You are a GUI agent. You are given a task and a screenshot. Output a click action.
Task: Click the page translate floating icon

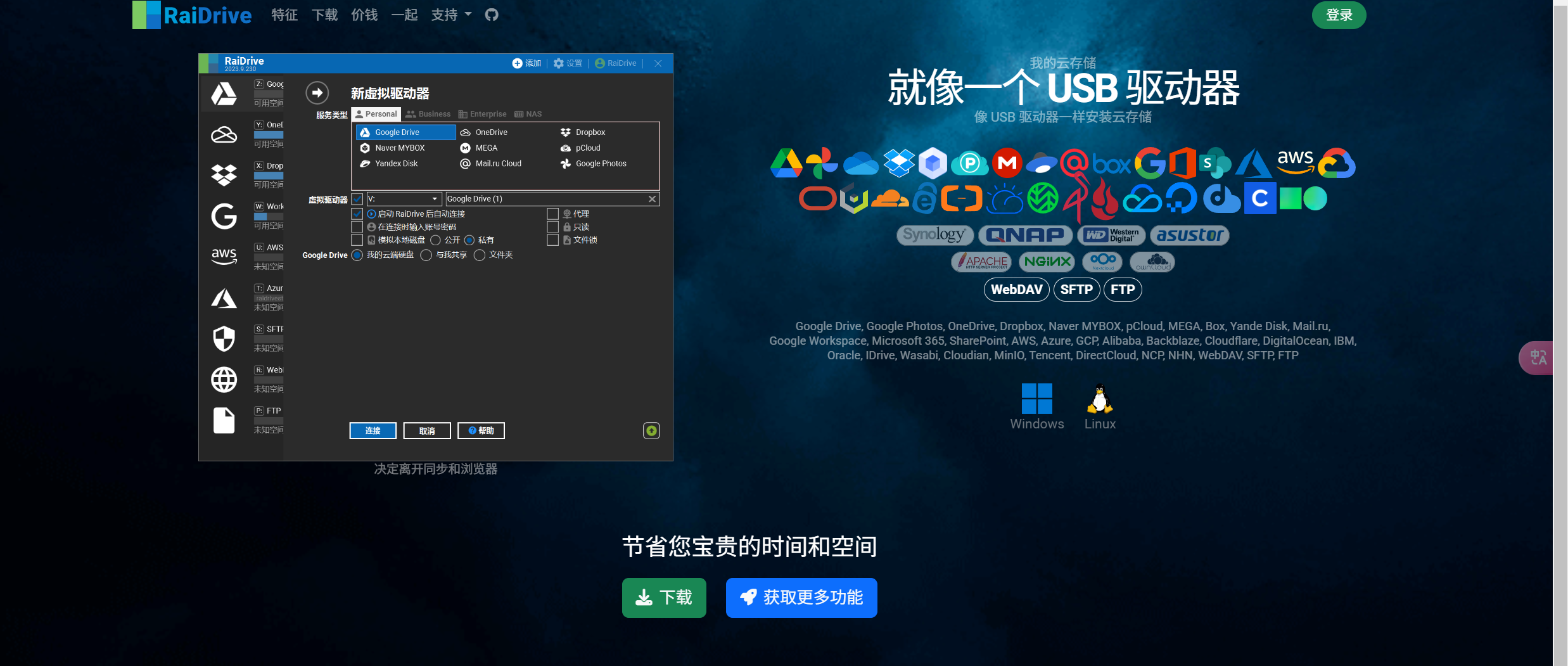1538,357
